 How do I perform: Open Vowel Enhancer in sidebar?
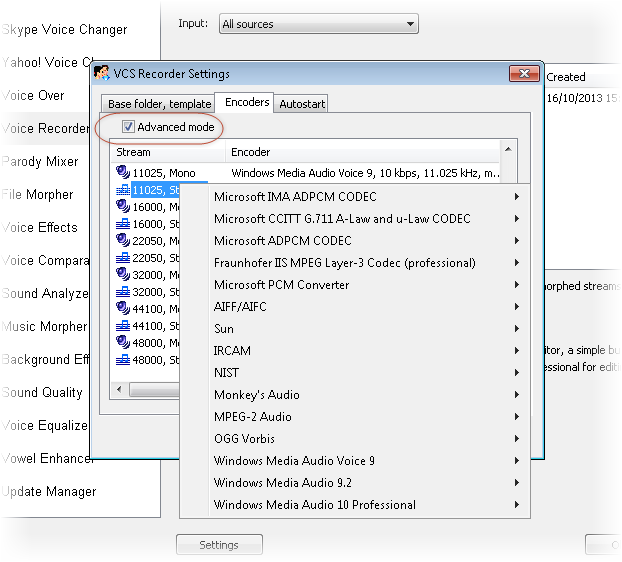pos(46,458)
